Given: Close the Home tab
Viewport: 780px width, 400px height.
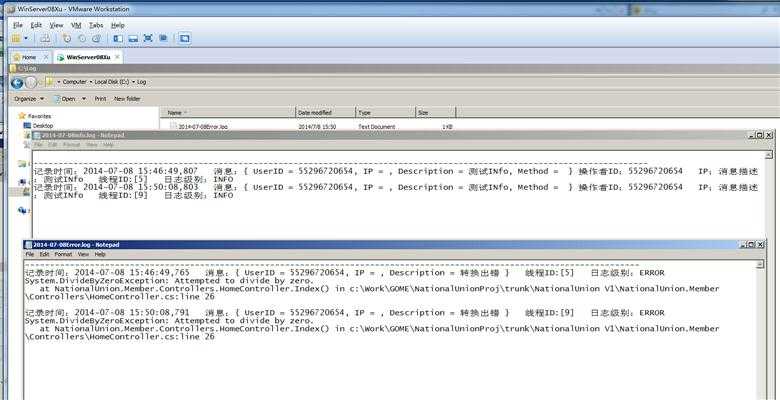Looking at the screenshot, I should [46, 57].
